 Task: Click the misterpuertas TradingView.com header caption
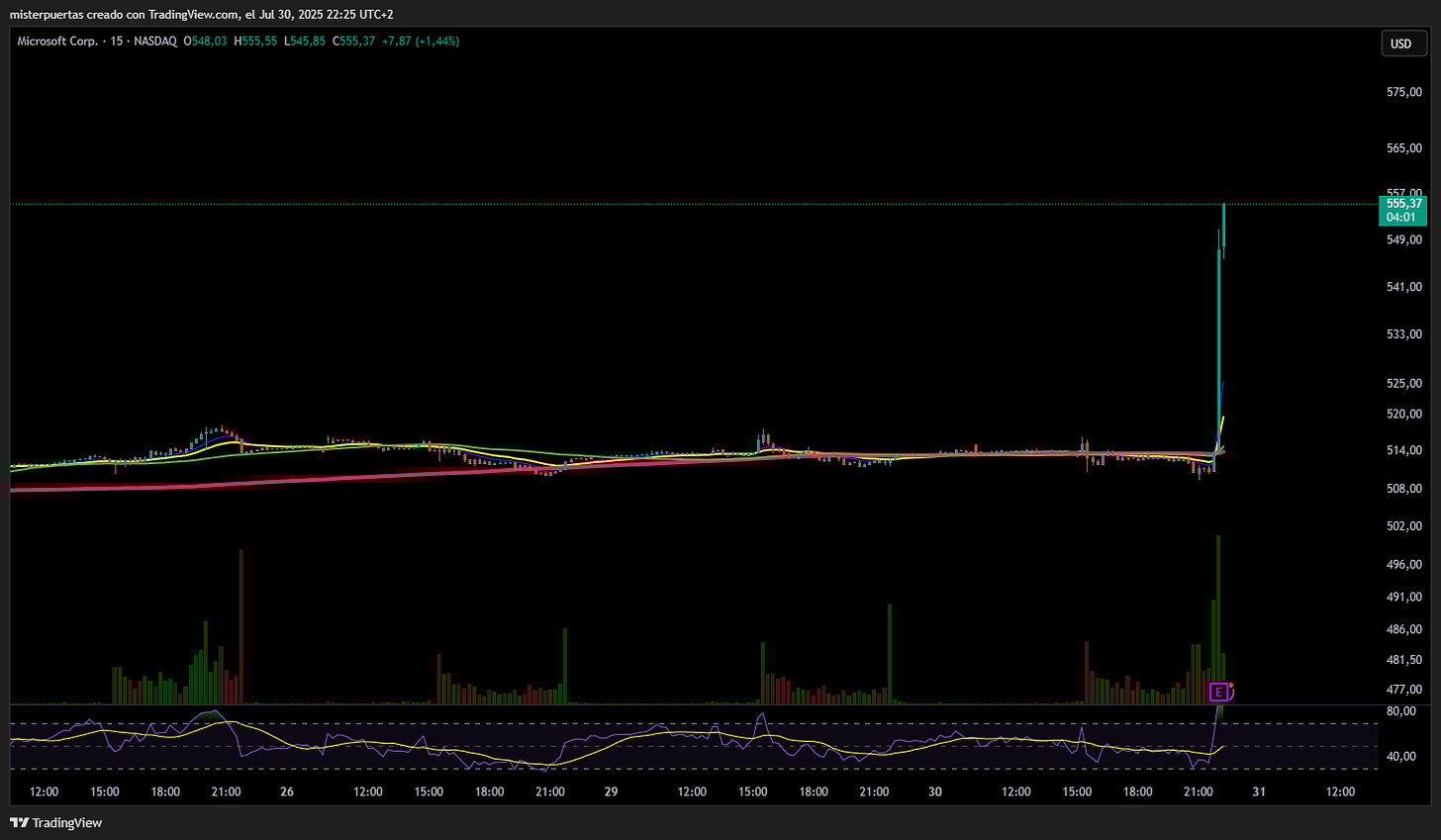(202, 14)
